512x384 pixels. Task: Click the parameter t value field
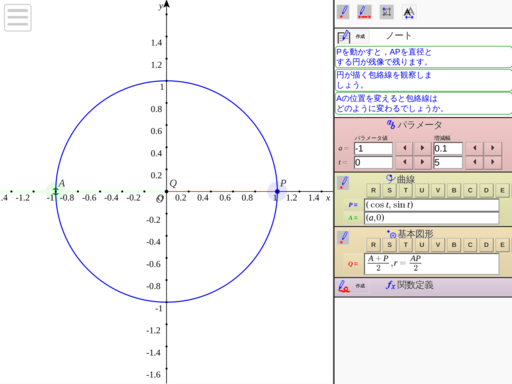[x=373, y=162]
